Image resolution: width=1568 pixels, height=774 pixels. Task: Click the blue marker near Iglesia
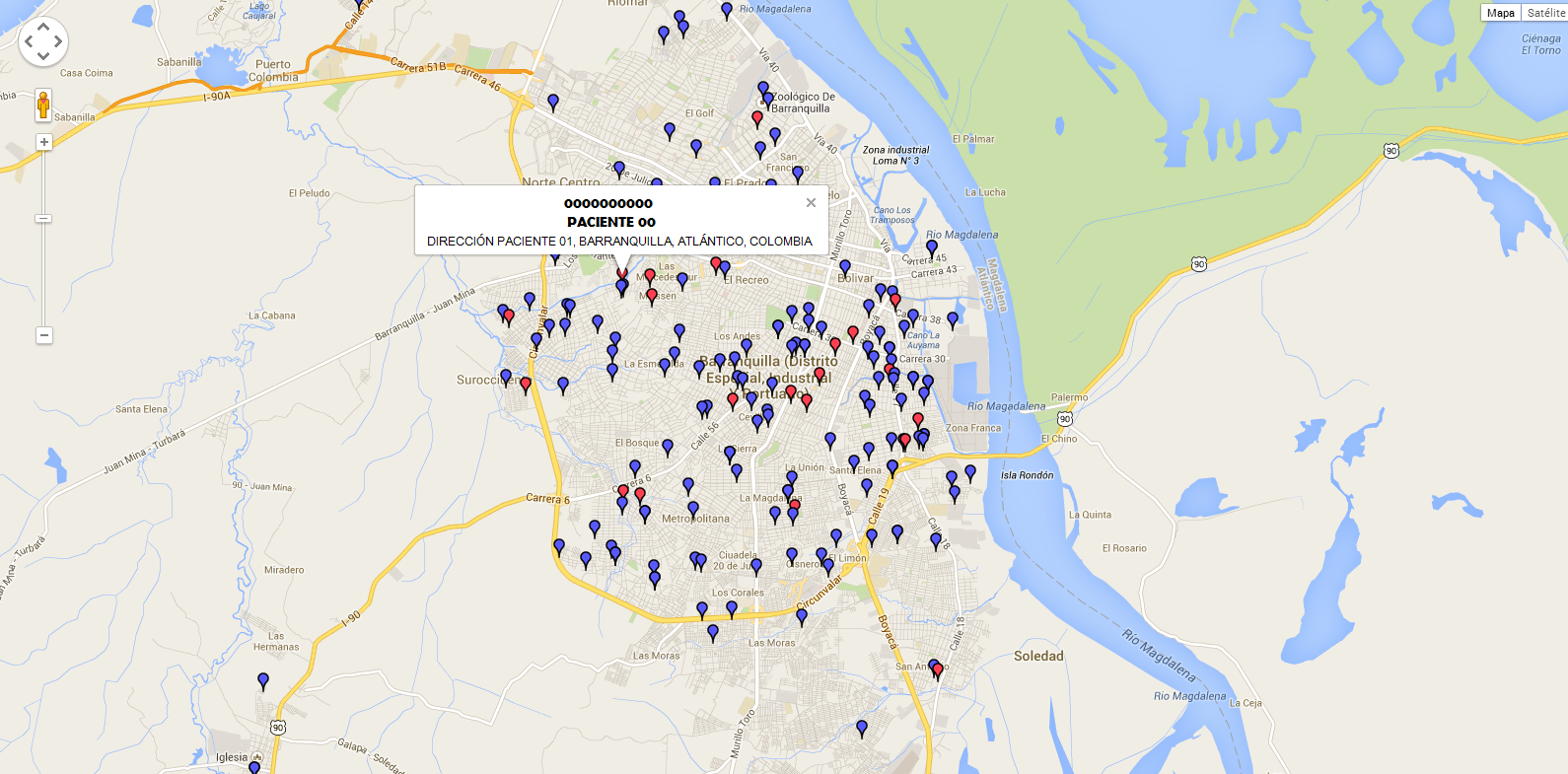point(254,767)
